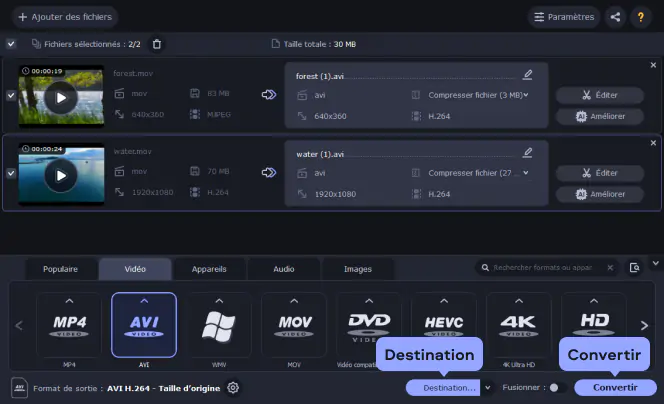The image size is (664, 404).
Task: Click the water (1).avi output name
Action: pos(320,154)
